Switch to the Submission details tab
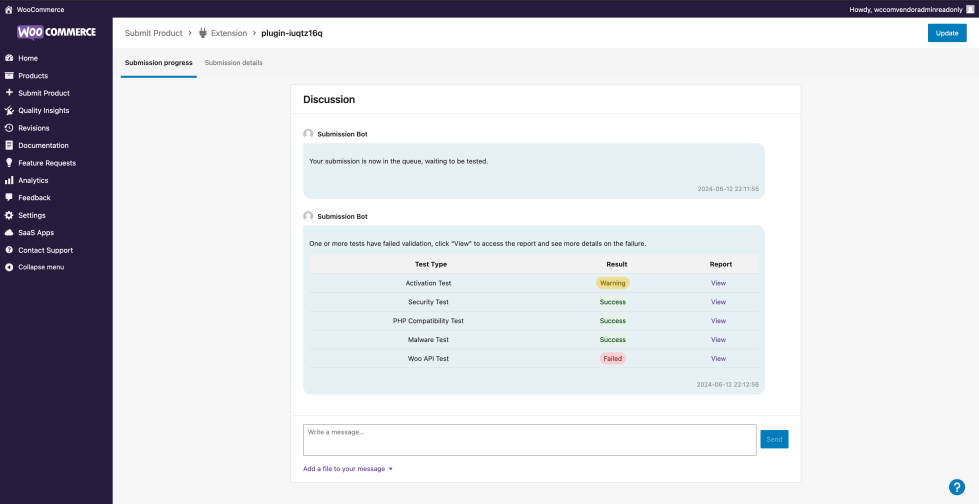The width and height of the screenshot is (979, 504). click(234, 63)
